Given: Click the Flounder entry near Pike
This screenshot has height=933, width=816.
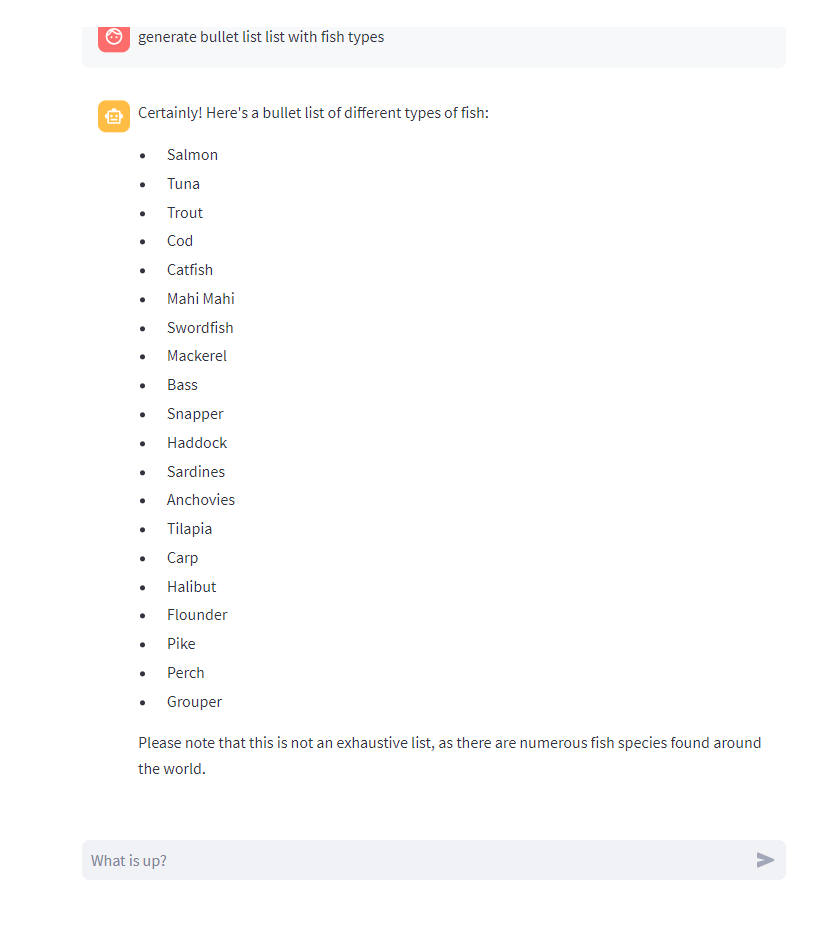Looking at the screenshot, I should click(x=196, y=615).
